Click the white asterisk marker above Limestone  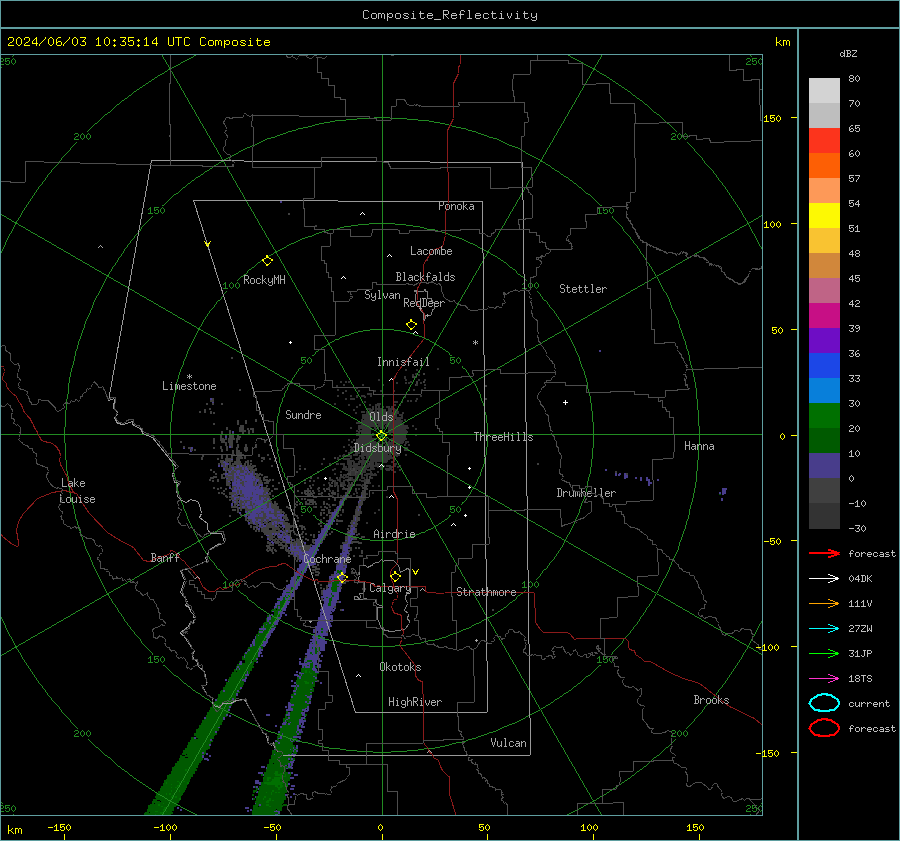point(189,377)
